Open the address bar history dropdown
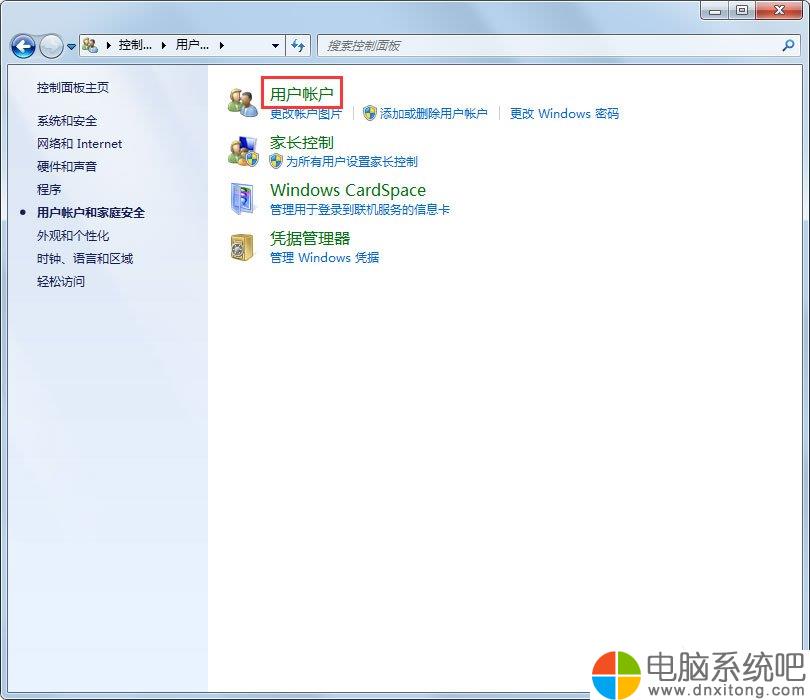810x700 pixels. (x=275, y=45)
